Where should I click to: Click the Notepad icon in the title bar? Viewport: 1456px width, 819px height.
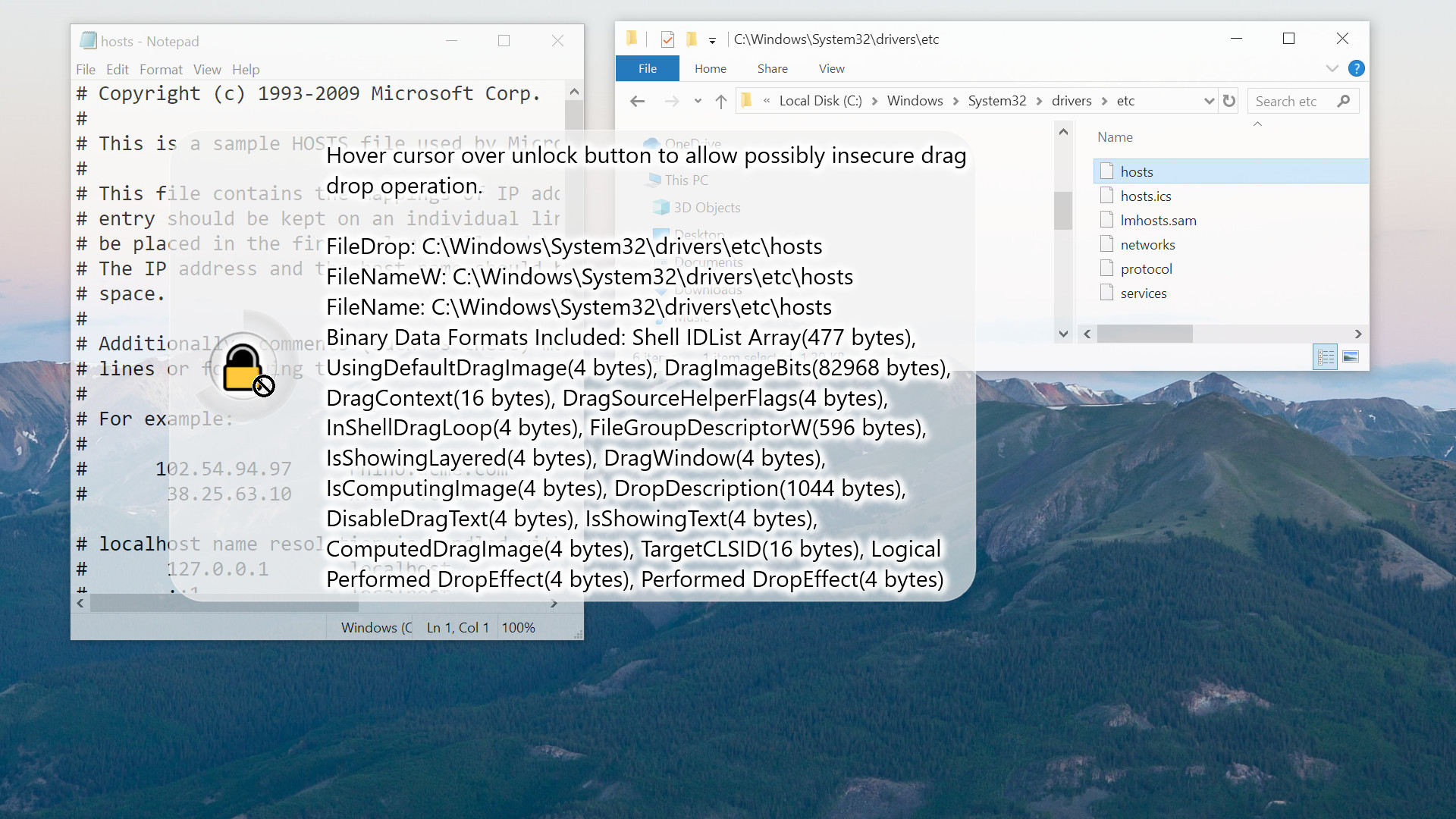(88, 40)
